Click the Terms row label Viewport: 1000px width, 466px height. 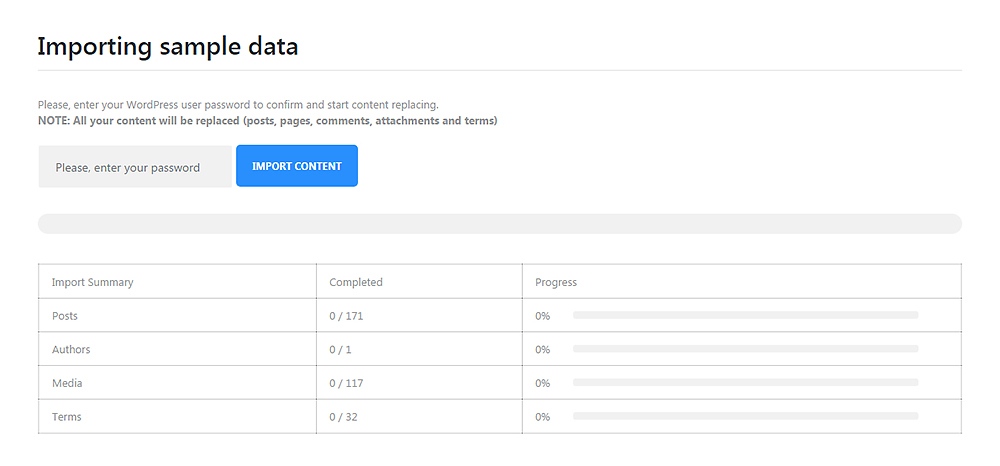pyautogui.click(x=67, y=417)
